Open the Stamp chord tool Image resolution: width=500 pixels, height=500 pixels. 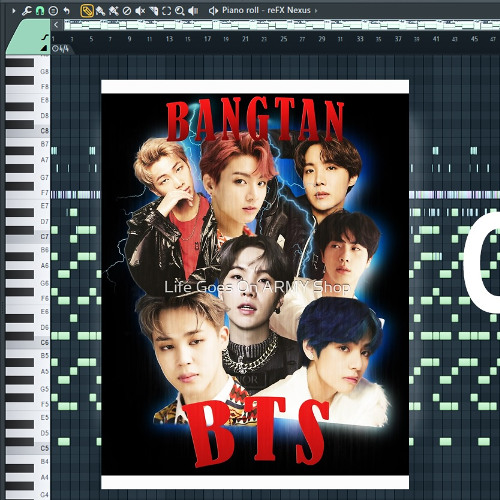point(53,11)
